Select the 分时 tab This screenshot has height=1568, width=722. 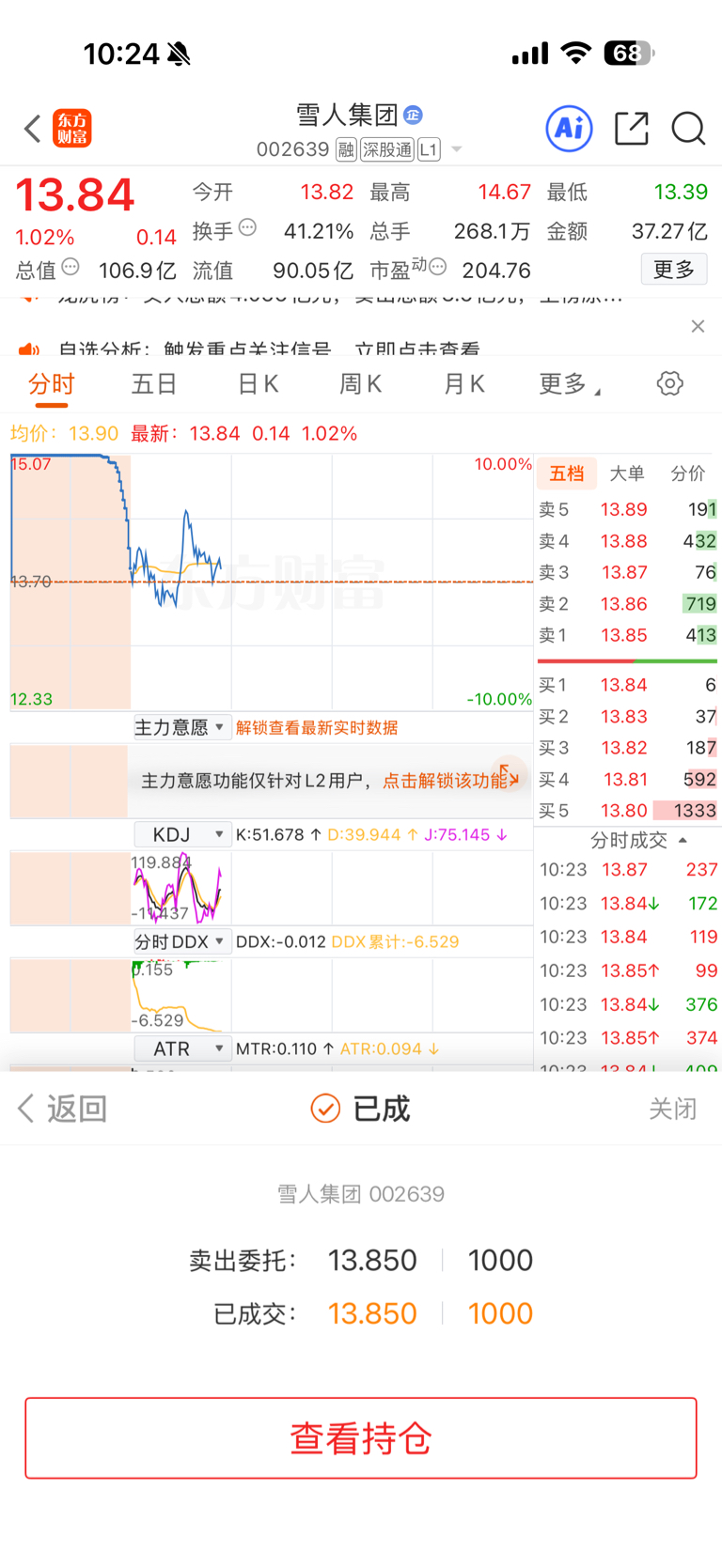coord(52,384)
